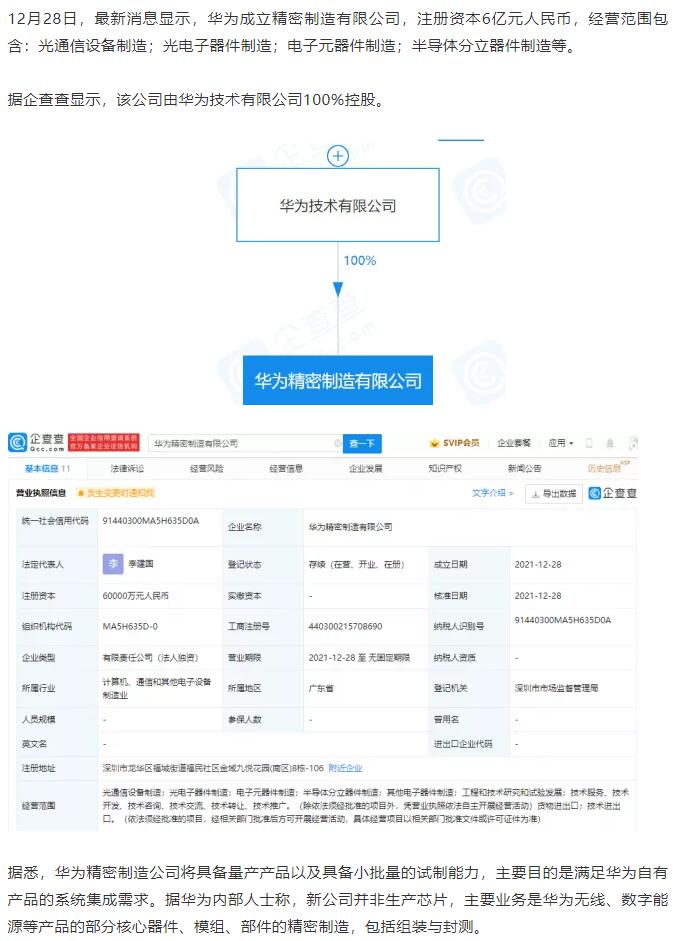Switch to the 知识产权 tab
This screenshot has width=679, height=941.
point(445,468)
